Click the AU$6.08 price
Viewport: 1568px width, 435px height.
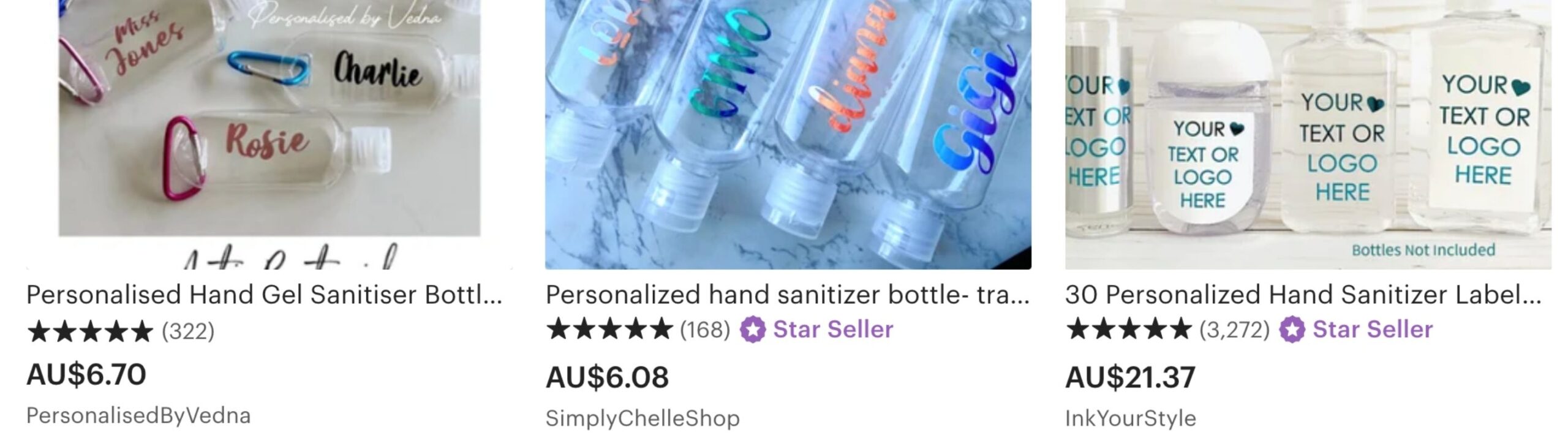pyautogui.click(x=607, y=377)
